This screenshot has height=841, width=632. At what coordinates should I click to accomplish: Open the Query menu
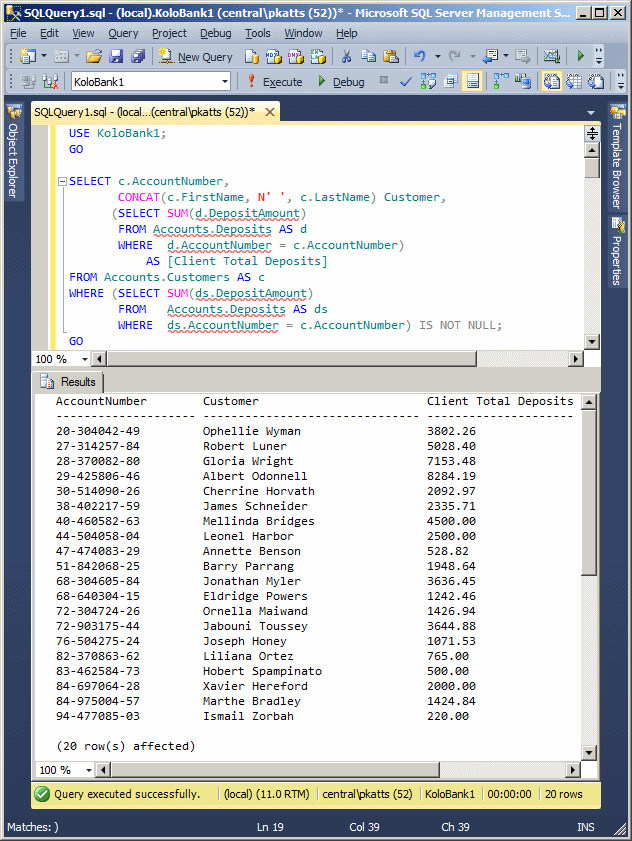click(x=123, y=33)
